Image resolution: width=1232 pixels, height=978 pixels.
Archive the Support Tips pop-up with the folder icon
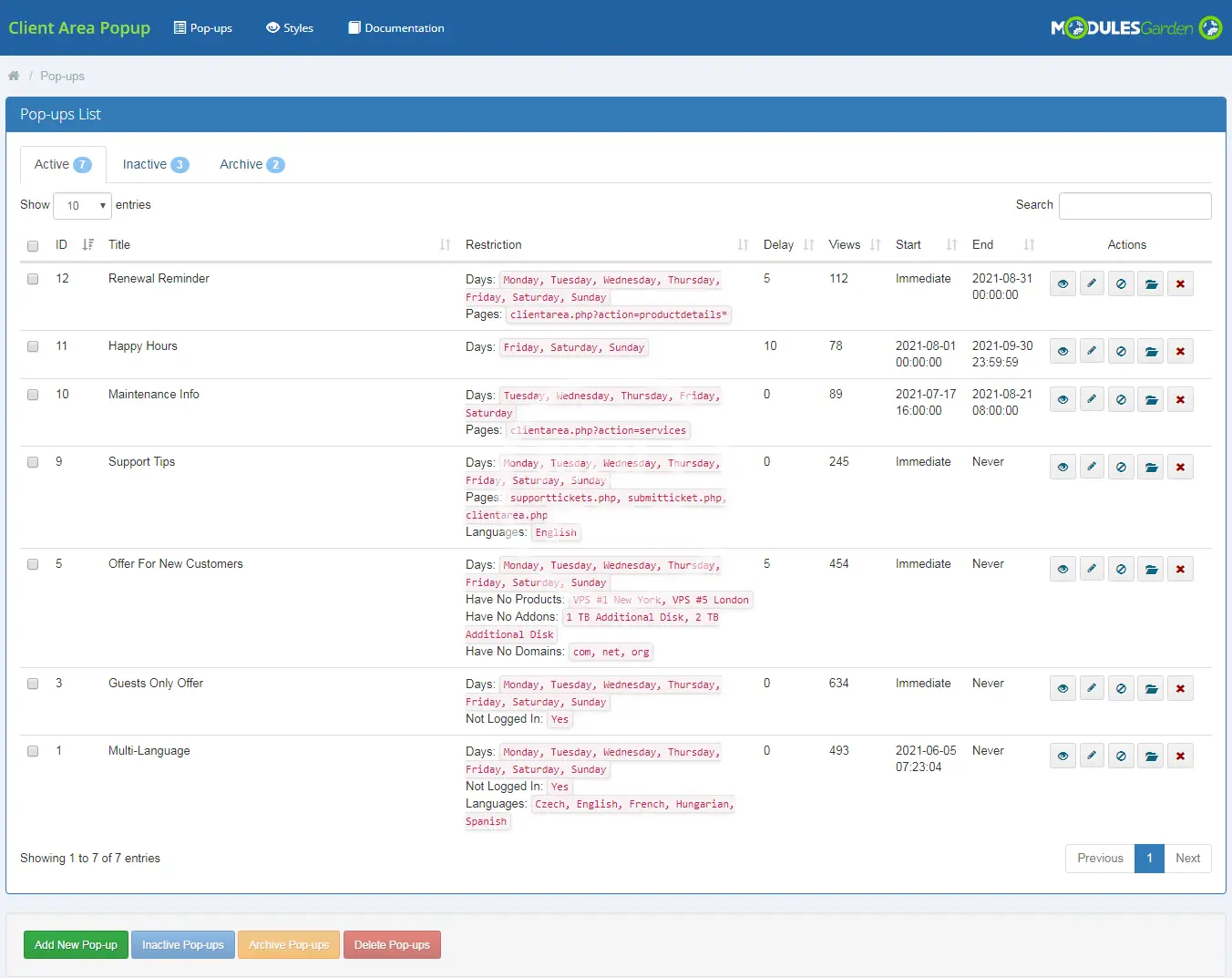1151,468
